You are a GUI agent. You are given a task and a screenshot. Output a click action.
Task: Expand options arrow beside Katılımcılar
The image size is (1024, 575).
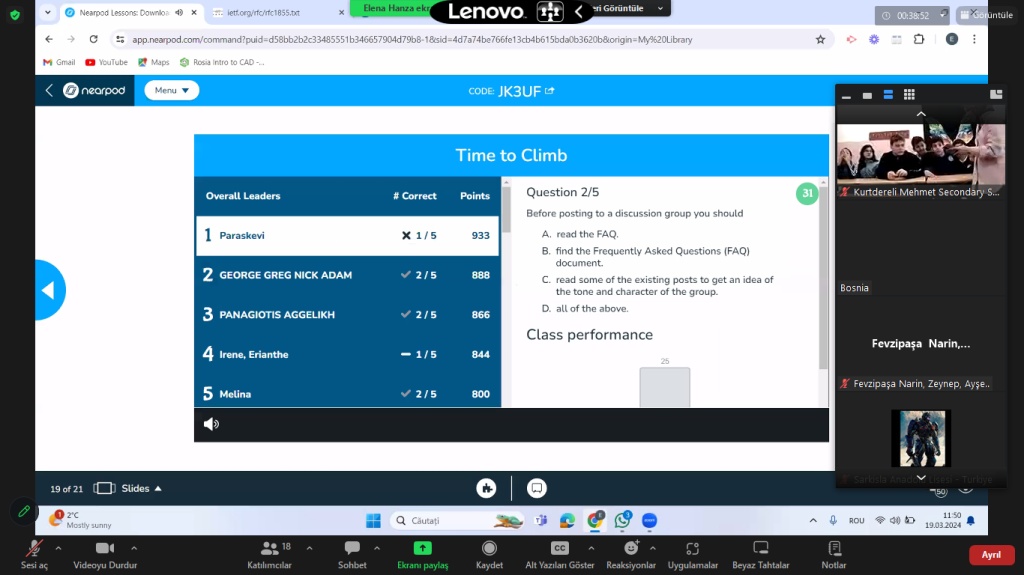tap(309, 547)
